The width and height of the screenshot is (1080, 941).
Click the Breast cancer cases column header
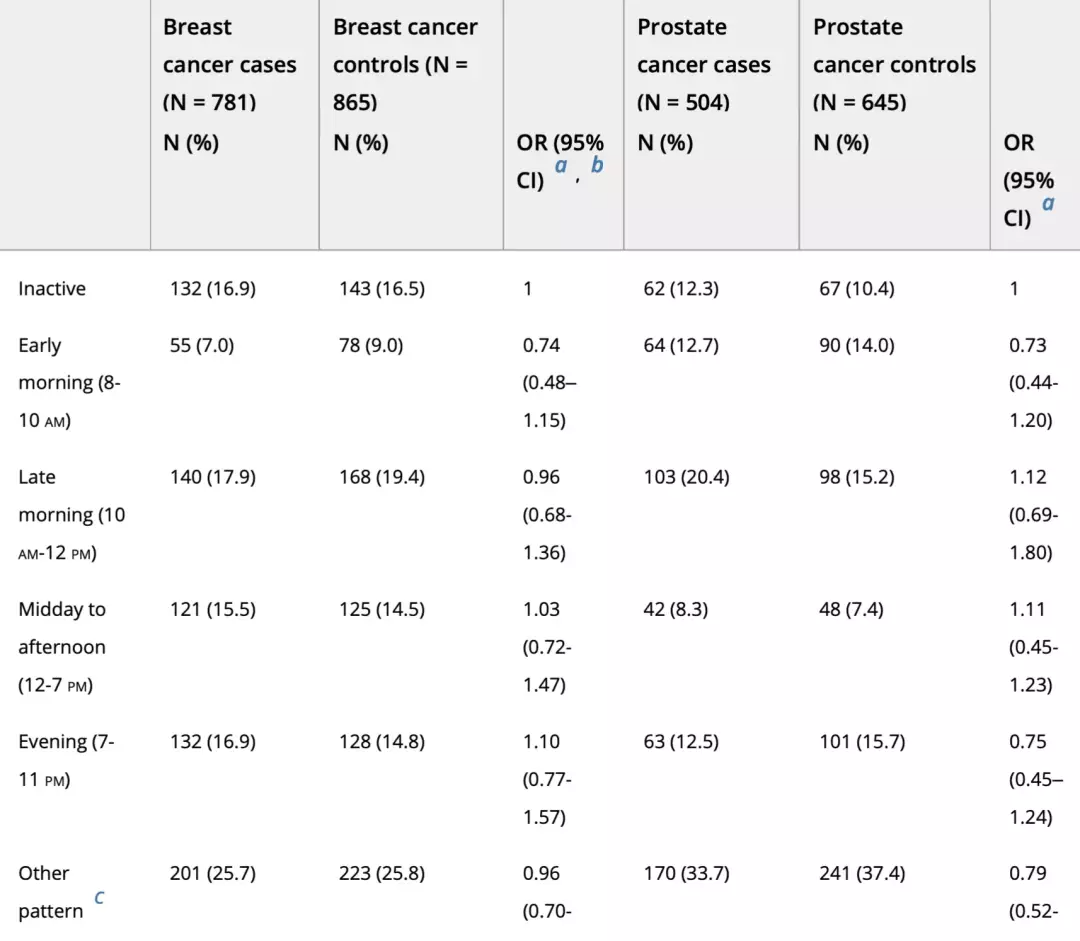(229, 84)
